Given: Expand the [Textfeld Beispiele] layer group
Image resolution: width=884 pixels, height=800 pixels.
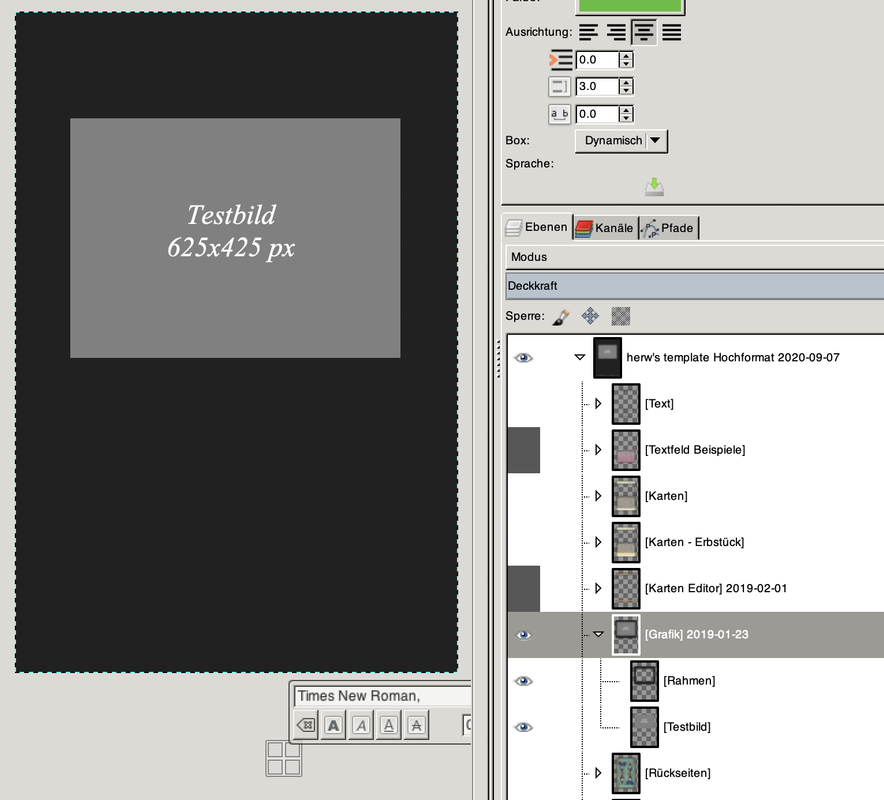Looking at the screenshot, I should pyautogui.click(x=598, y=450).
